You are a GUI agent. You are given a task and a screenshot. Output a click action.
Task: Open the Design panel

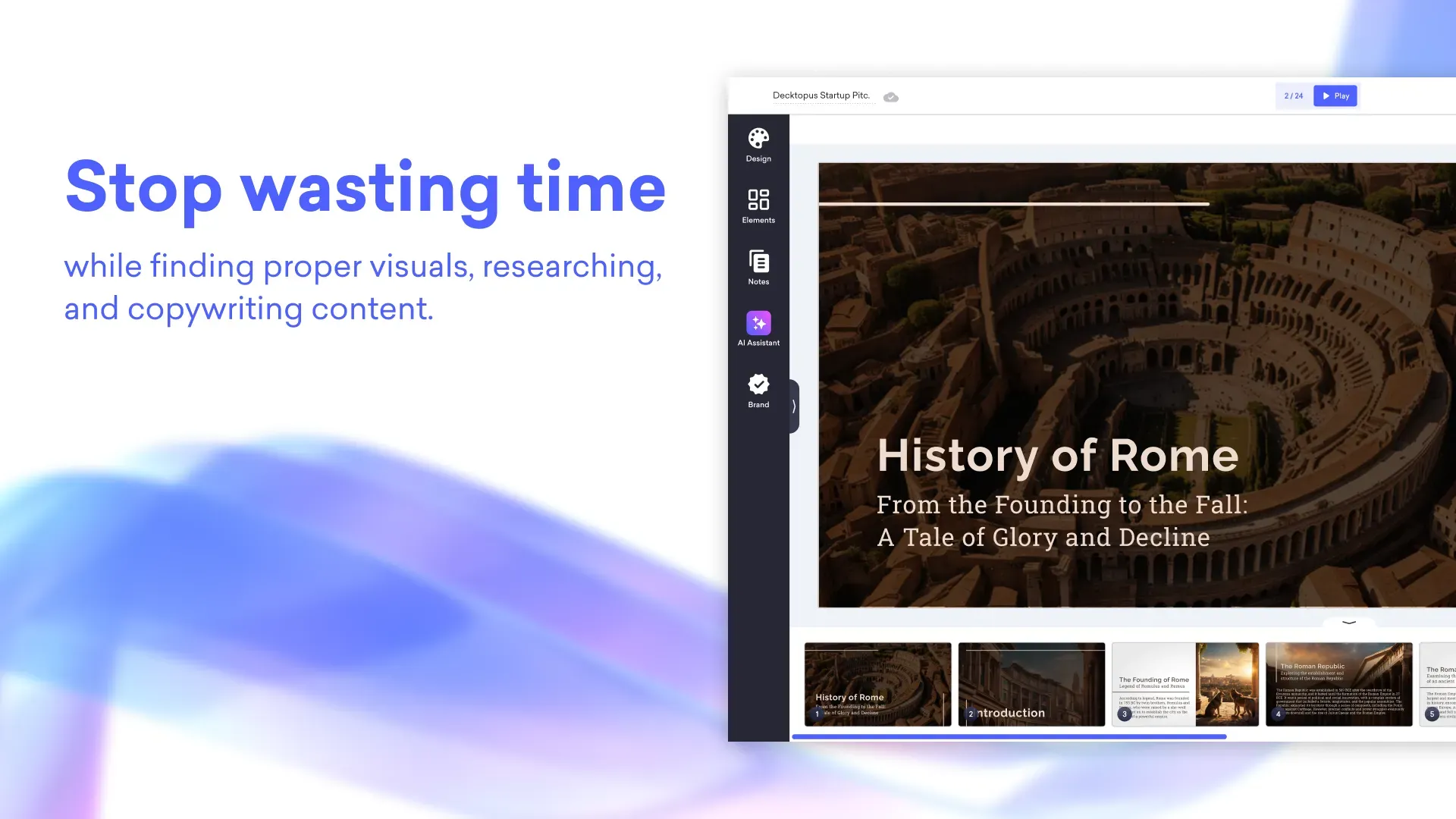[758, 146]
